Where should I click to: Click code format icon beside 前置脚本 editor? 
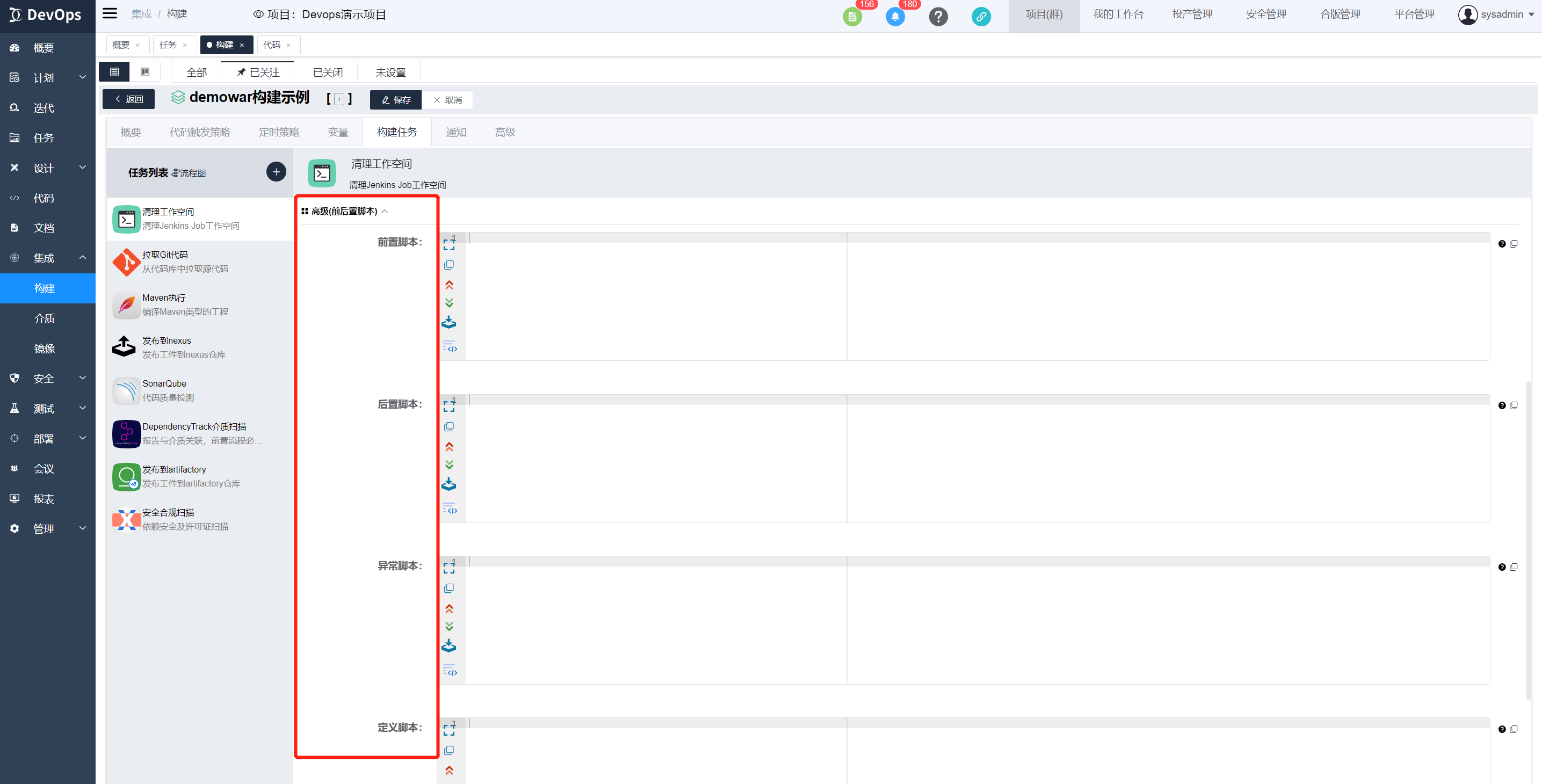450,347
